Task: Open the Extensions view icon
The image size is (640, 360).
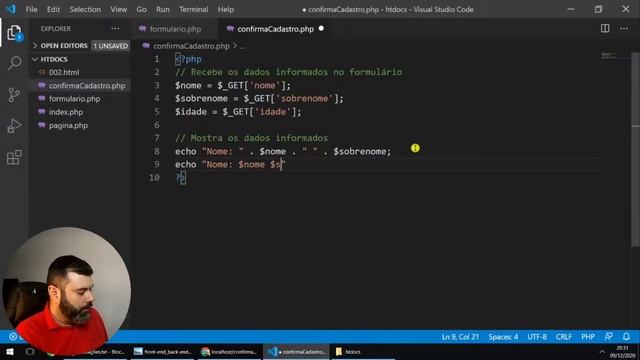Action: pos(14,158)
